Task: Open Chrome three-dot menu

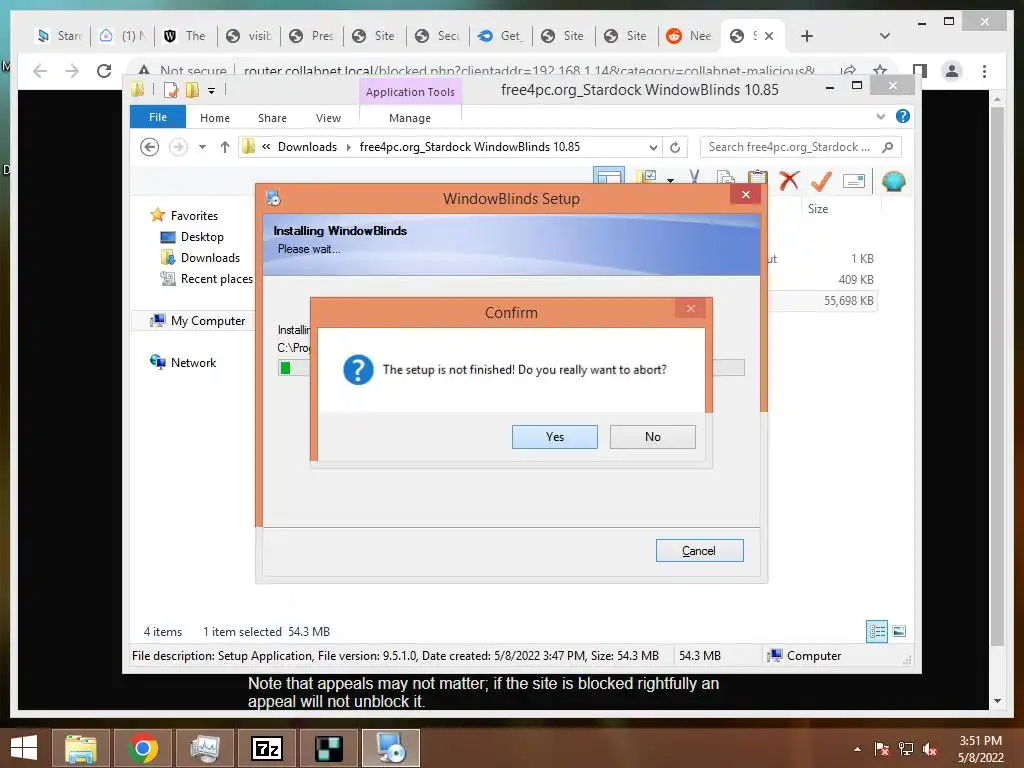Action: point(984,71)
